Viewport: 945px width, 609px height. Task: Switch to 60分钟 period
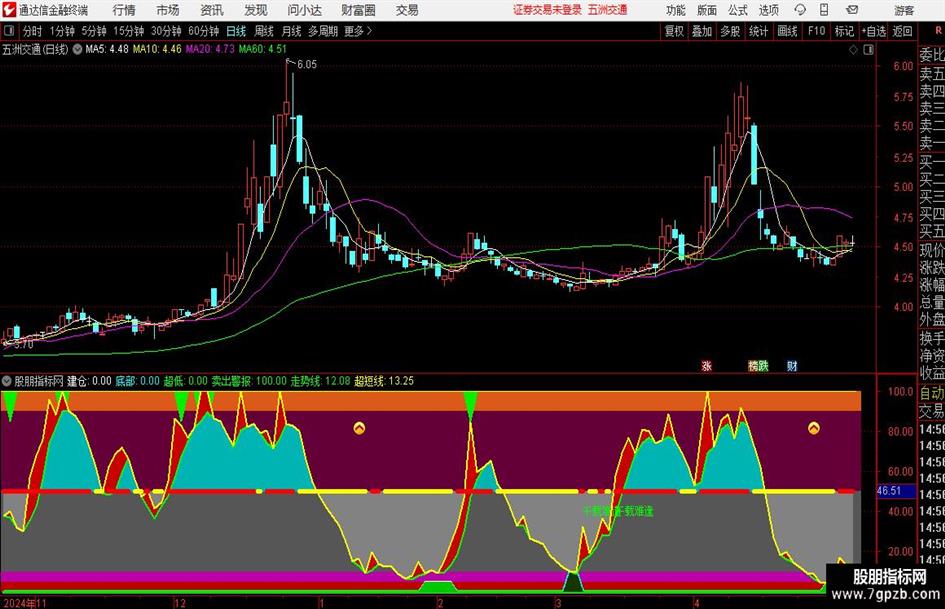[204, 31]
